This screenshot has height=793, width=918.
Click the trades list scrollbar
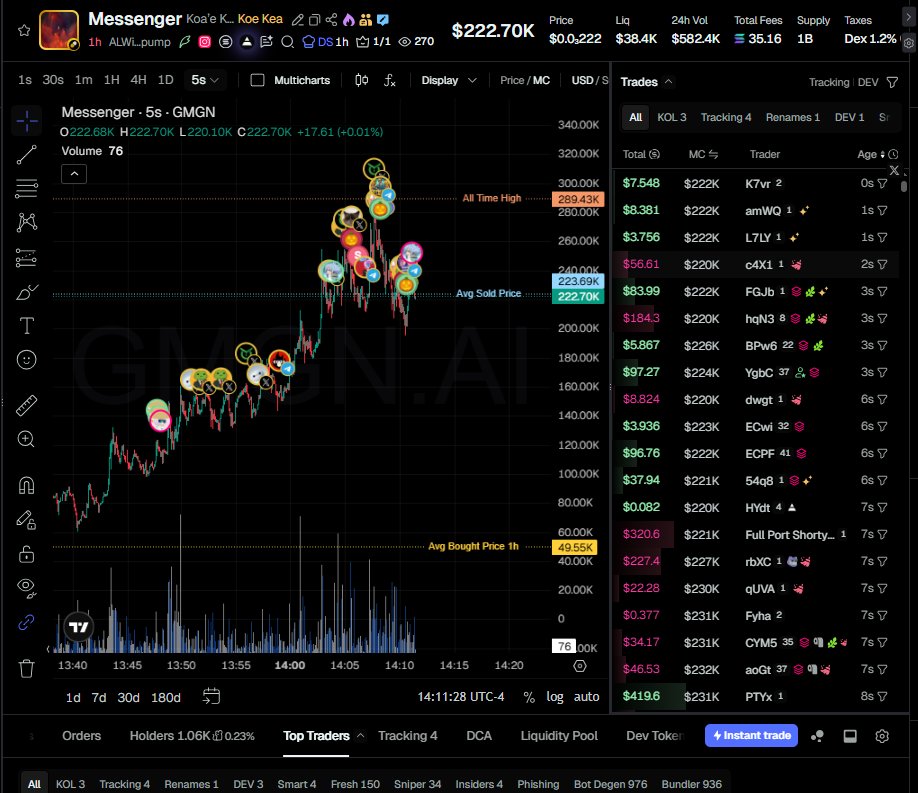click(x=904, y=187)
